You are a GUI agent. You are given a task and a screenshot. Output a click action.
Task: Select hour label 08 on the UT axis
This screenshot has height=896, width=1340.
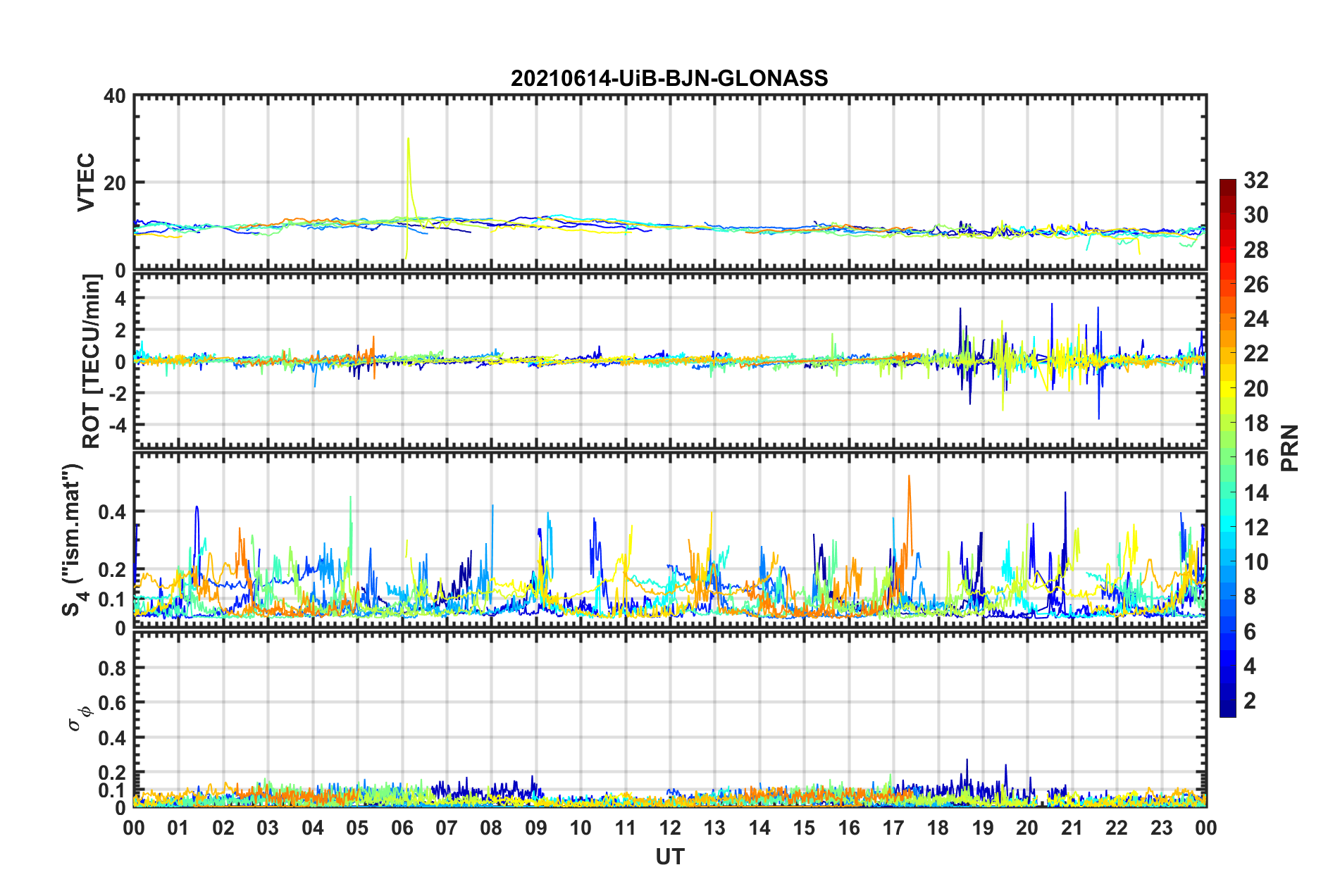(491, 828)
